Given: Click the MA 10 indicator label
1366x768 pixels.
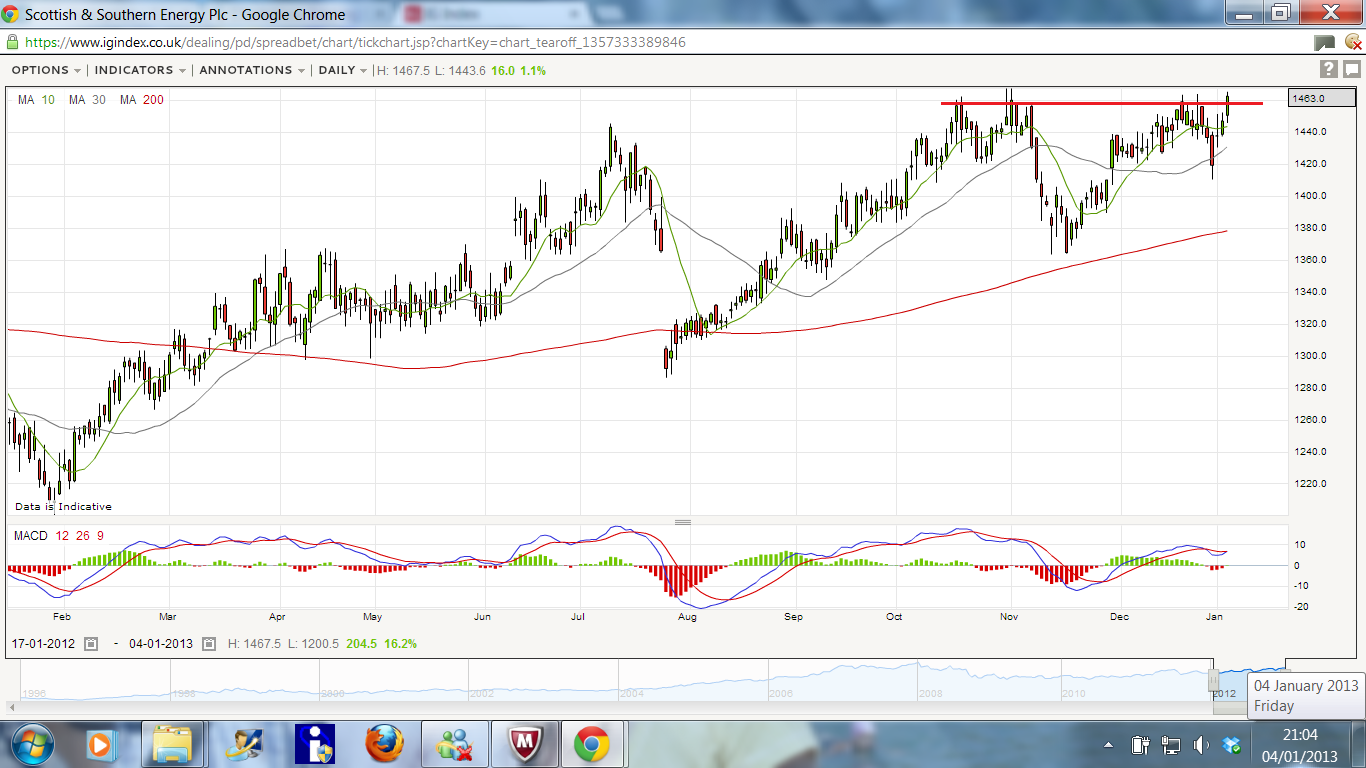Looking at the screenshot, I should tap(36, 99).
